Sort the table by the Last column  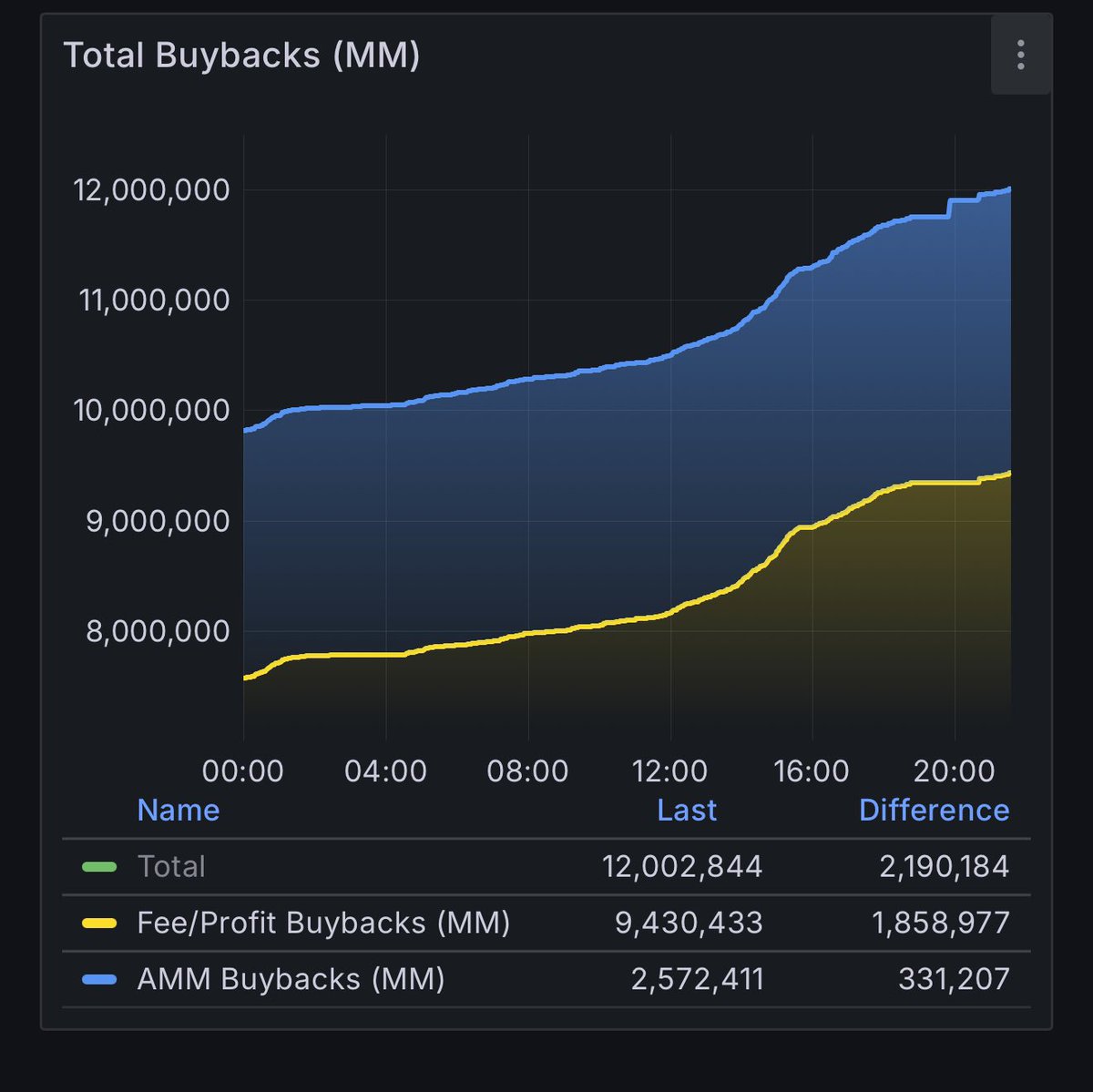tap(687, 810)
